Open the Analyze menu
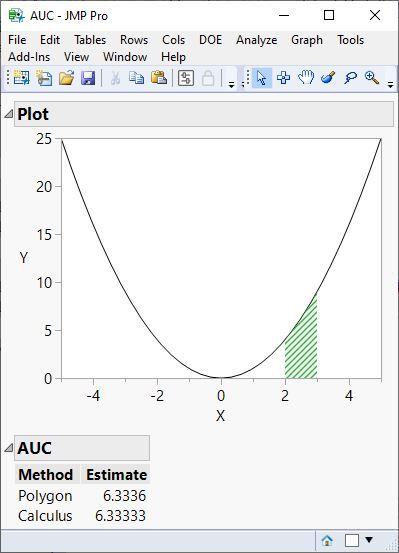The width and height of the screenshot is (399, 553). pyautogui.click(x=256, y=40)
